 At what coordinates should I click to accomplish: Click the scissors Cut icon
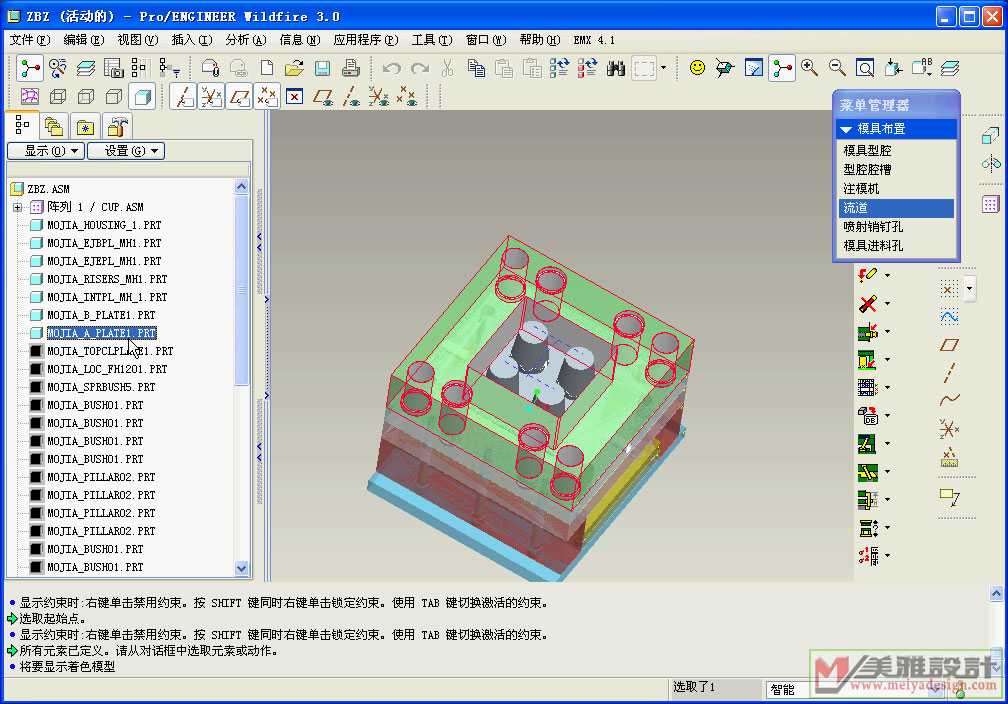point(448,68)
